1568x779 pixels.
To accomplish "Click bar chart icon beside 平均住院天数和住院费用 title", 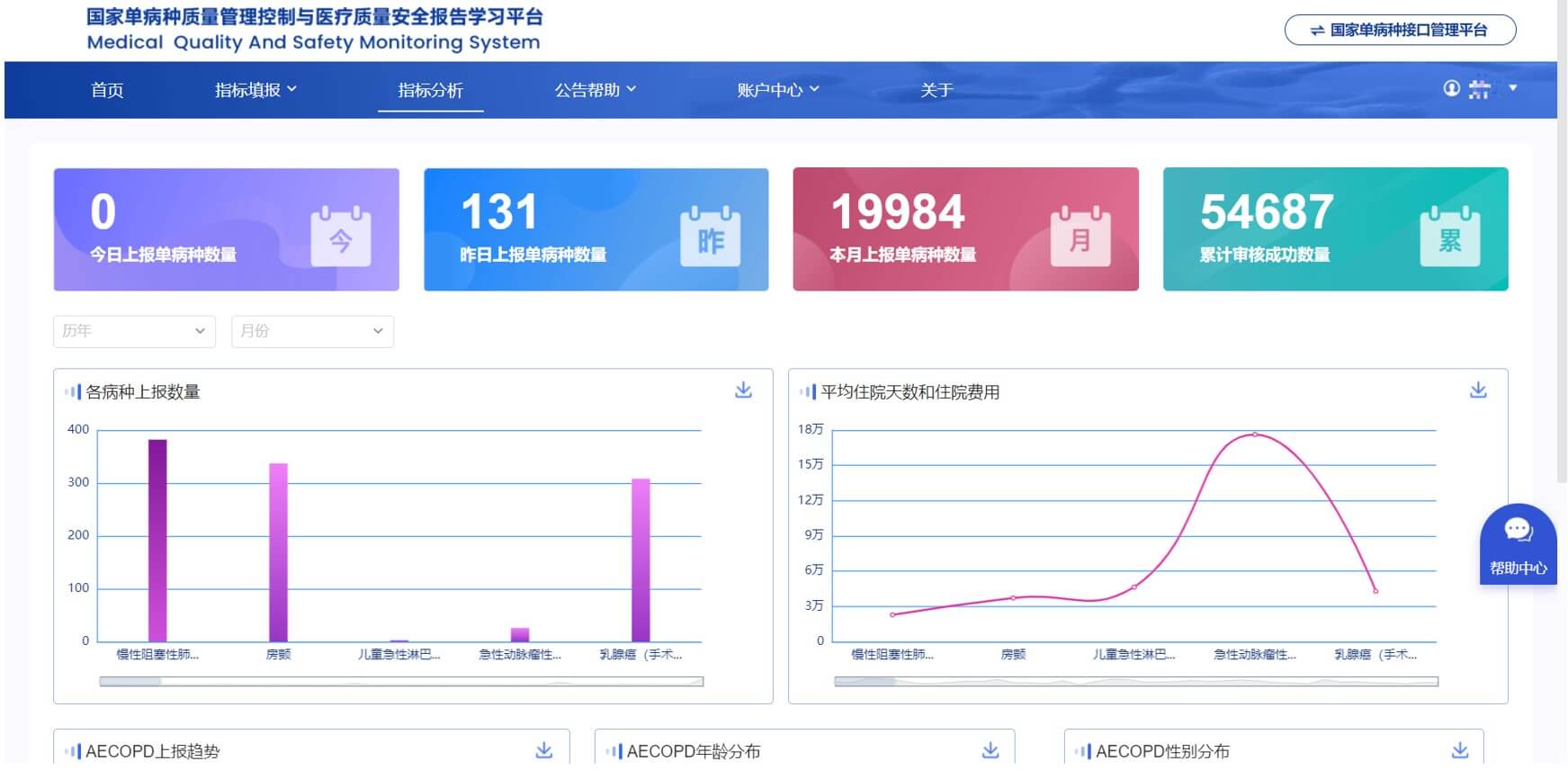I will point(808,392).
